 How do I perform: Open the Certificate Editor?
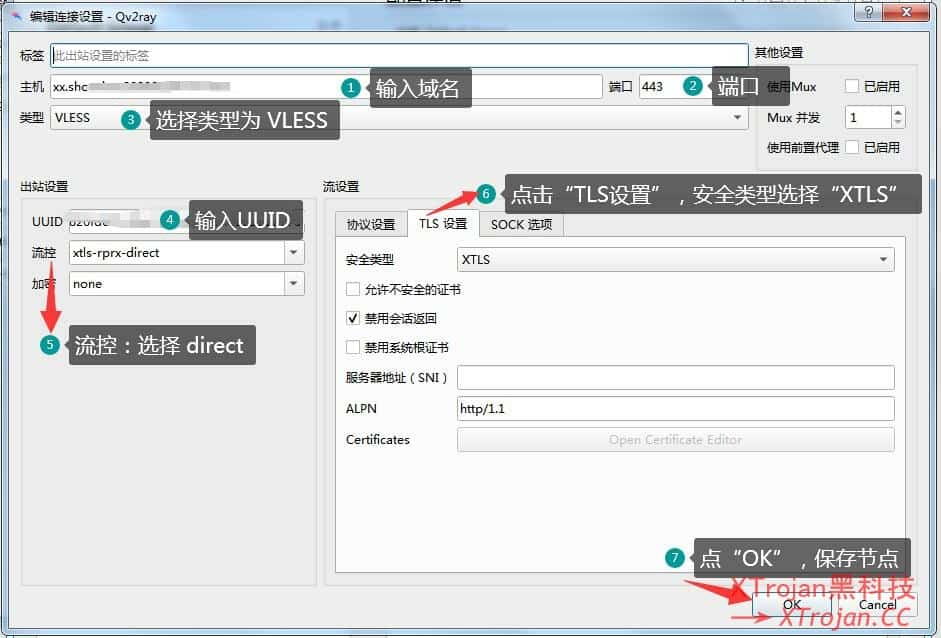click(x=676, y=439)
